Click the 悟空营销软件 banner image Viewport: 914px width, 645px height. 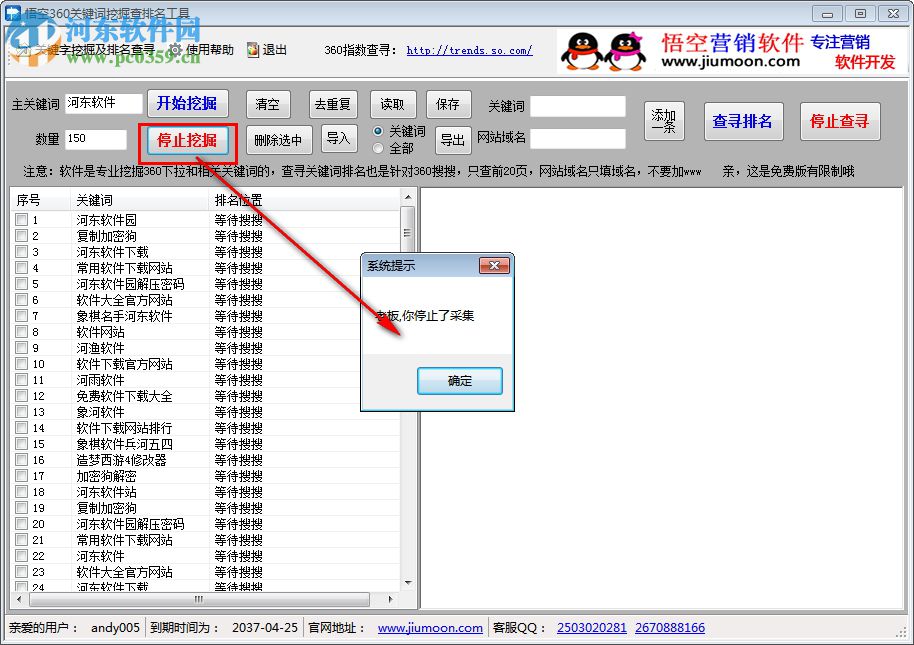[x=732, y=51]
